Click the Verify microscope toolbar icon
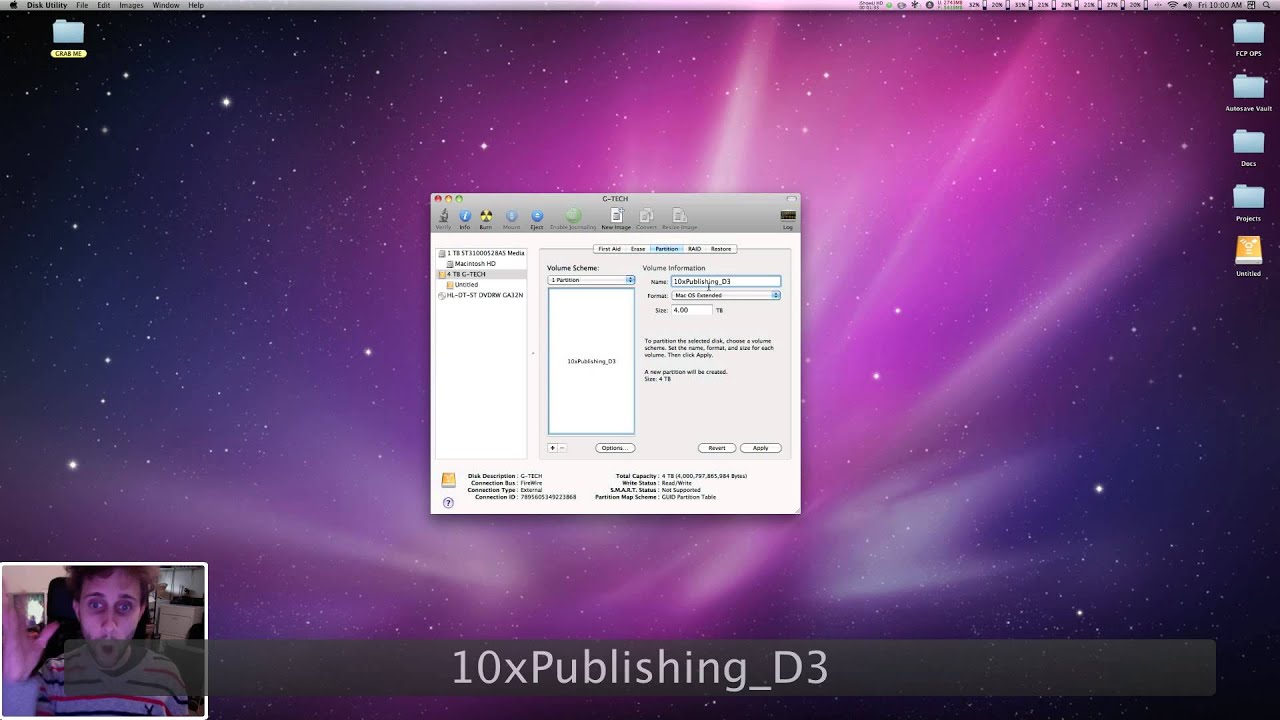This screenshot has width=1280, height=720. coord(443,216)
